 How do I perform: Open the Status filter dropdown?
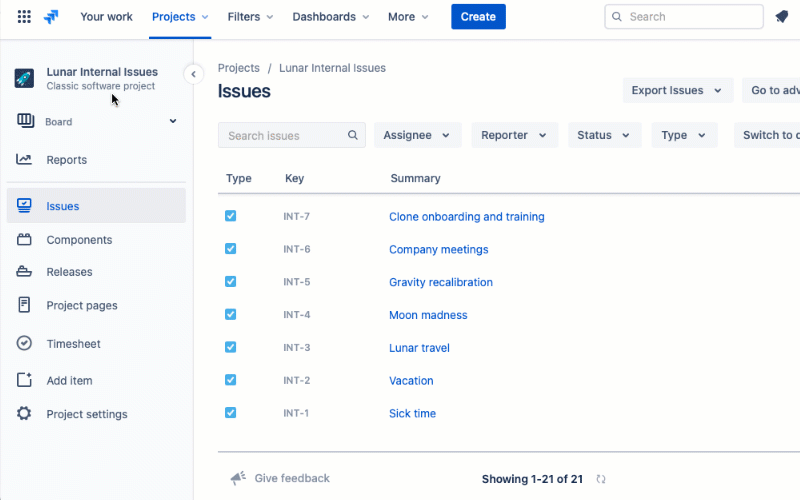coord(604,135)
